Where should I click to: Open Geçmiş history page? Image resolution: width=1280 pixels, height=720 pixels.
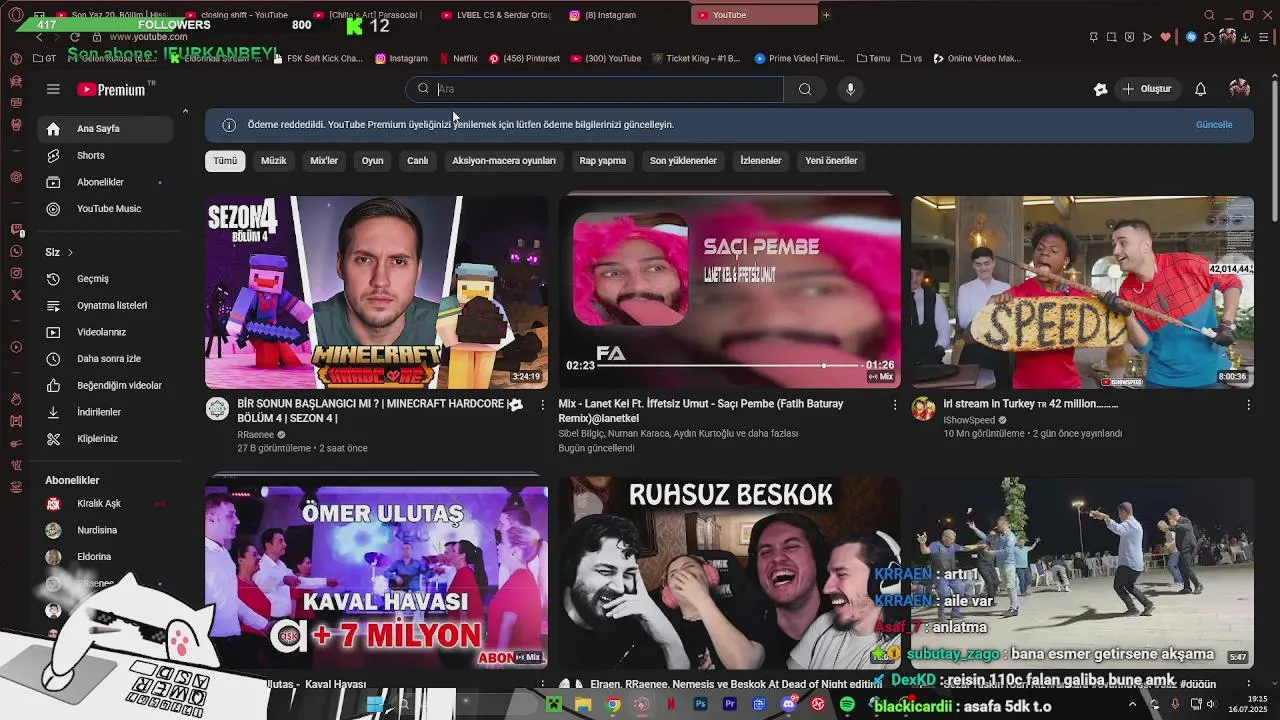click(x=105, y=279)
